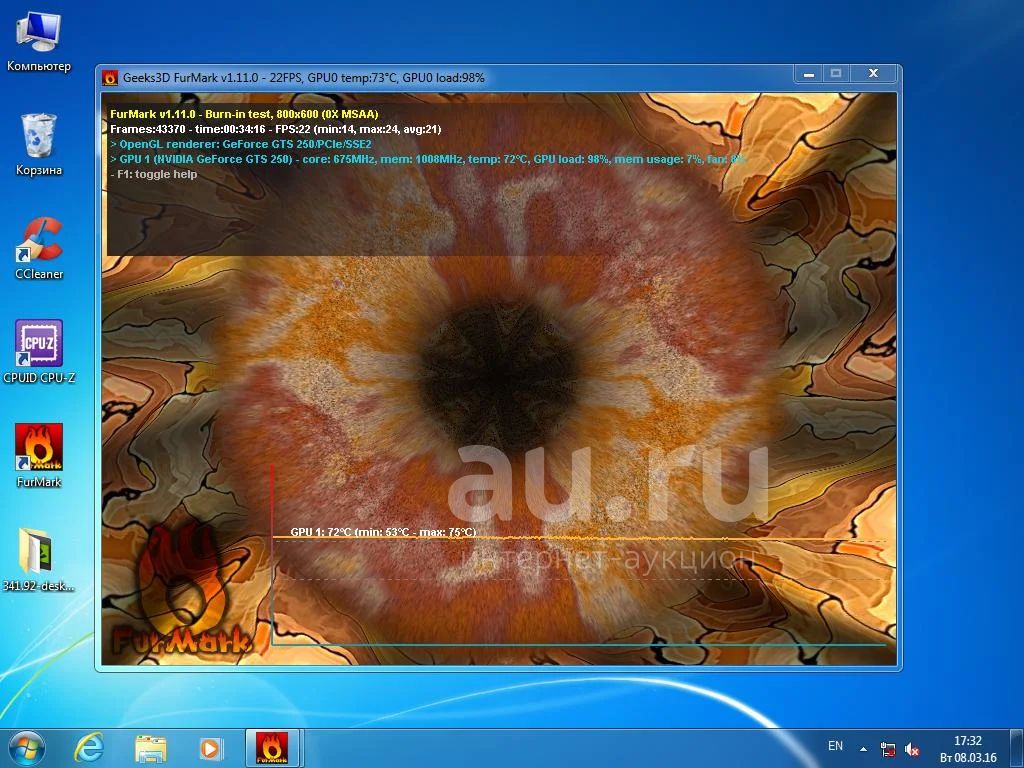This screenshot has width=1024, height=768.
Task: Open Windows Explorer from the taskbar
Action: pos(150,748)
